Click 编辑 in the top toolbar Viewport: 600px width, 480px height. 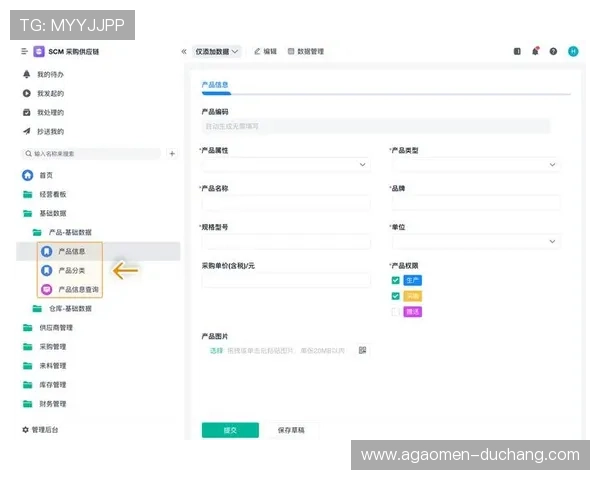pyautogui.click(x=265, y=51)
